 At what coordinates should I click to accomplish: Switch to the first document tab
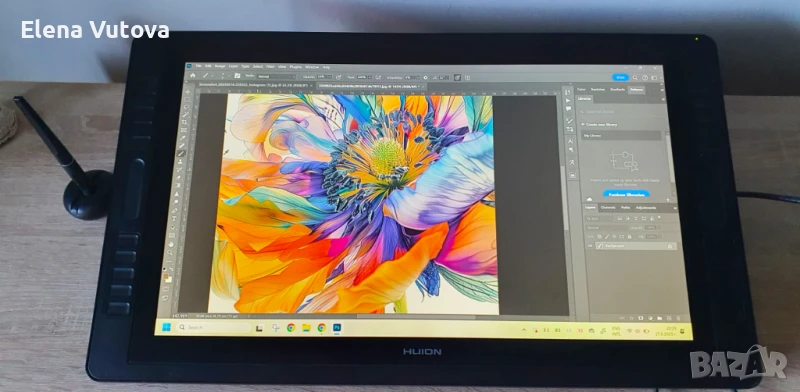(x=256, y=85)
